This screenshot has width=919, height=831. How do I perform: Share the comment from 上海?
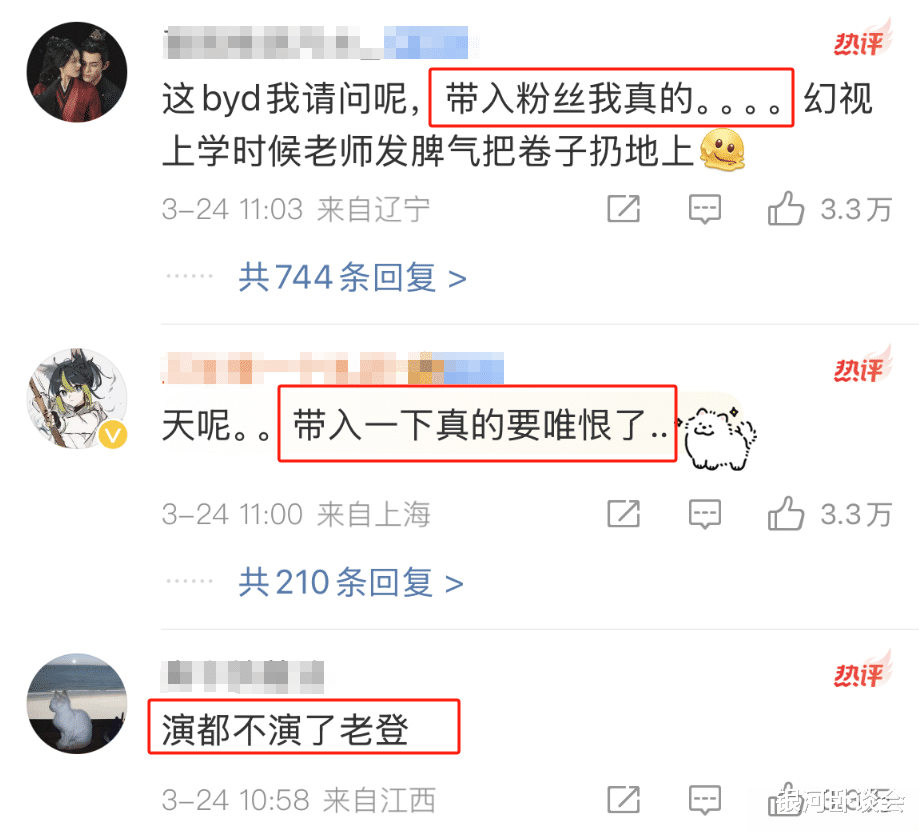pos(624,513)
